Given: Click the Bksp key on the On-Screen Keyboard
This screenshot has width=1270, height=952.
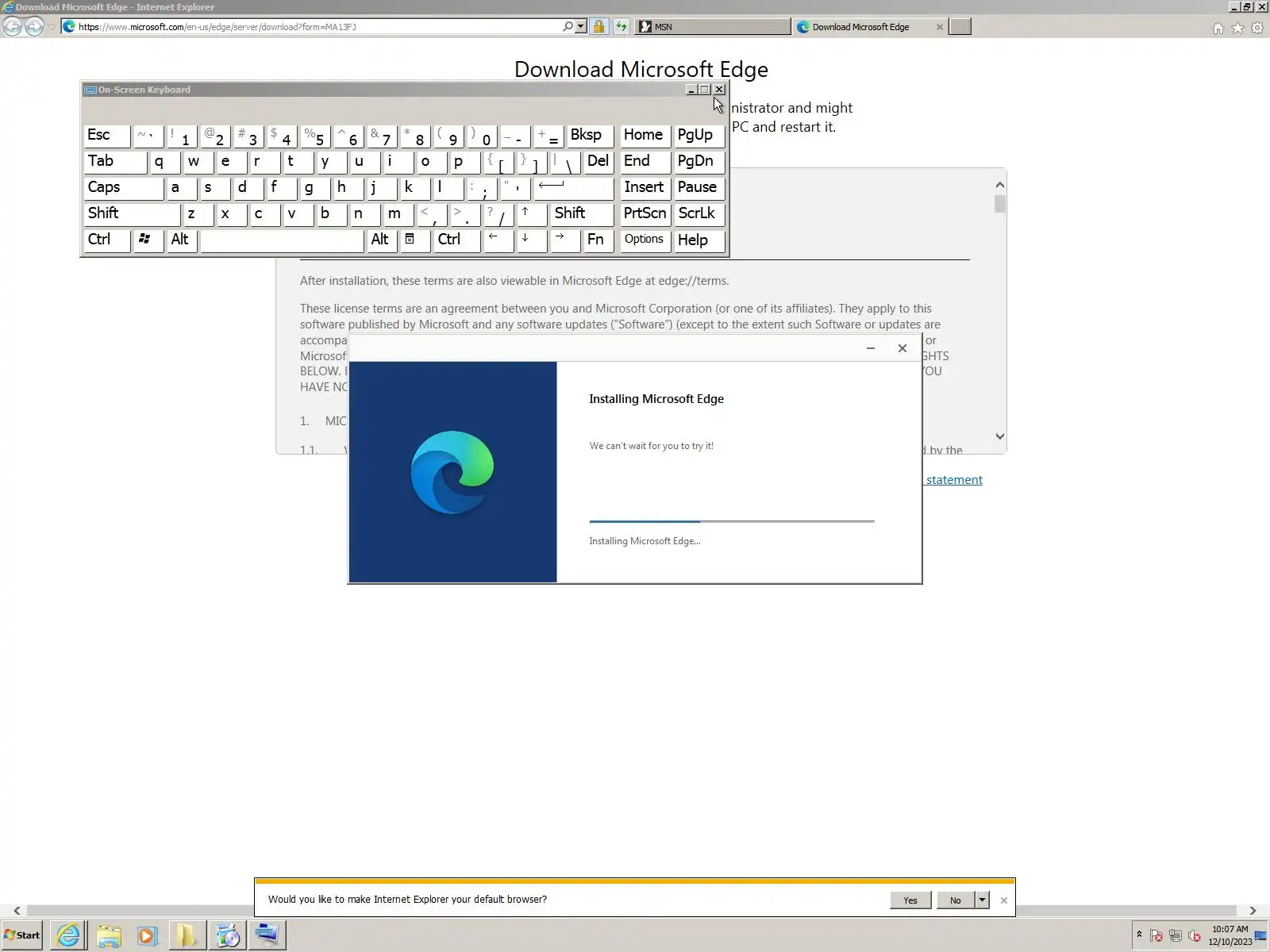Looking at the screenshot, I should click(591, 136).
